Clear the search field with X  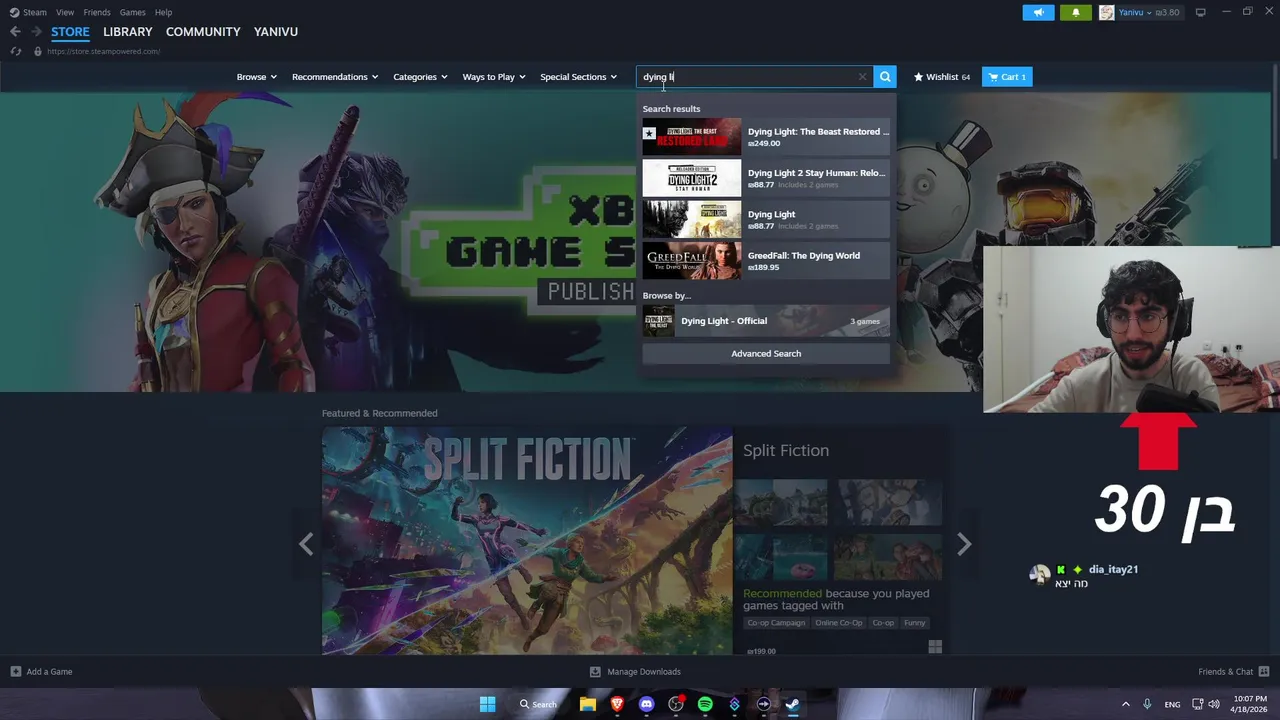coord(862,77)
